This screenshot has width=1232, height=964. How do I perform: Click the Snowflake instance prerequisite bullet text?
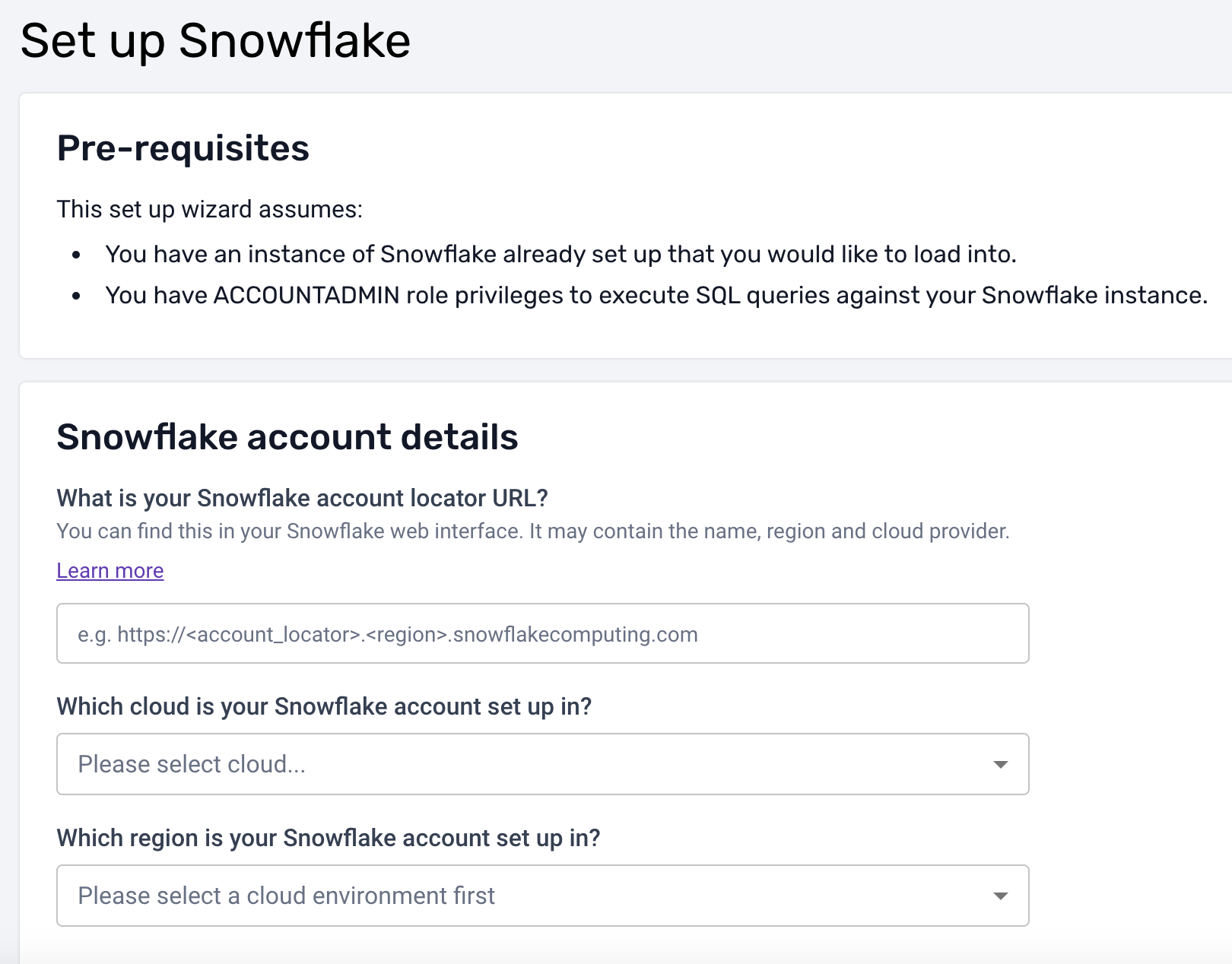click(x=560, y=254)
